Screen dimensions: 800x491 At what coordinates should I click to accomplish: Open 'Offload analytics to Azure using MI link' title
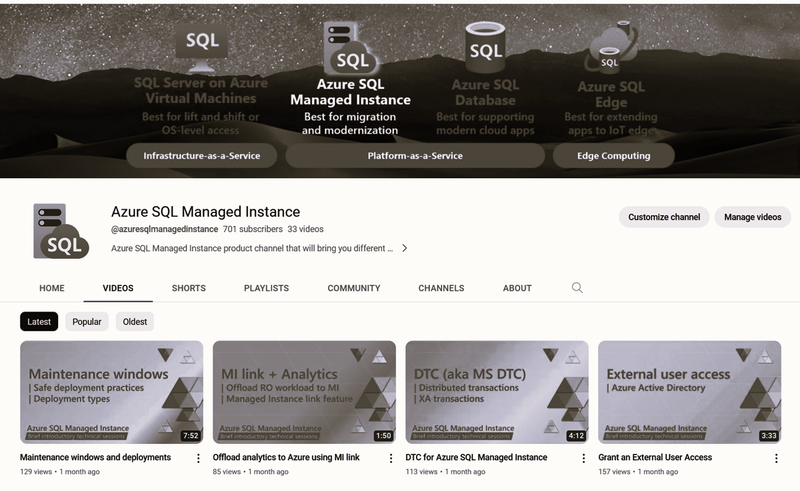tap(286, 457)
